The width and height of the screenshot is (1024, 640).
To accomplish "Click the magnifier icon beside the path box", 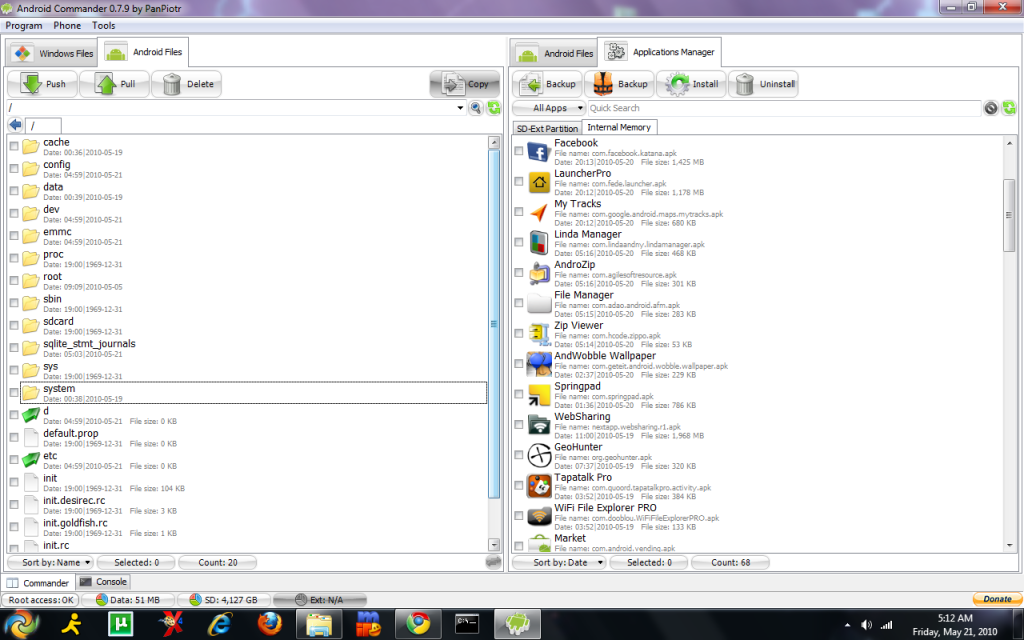I will pos(475,108).
